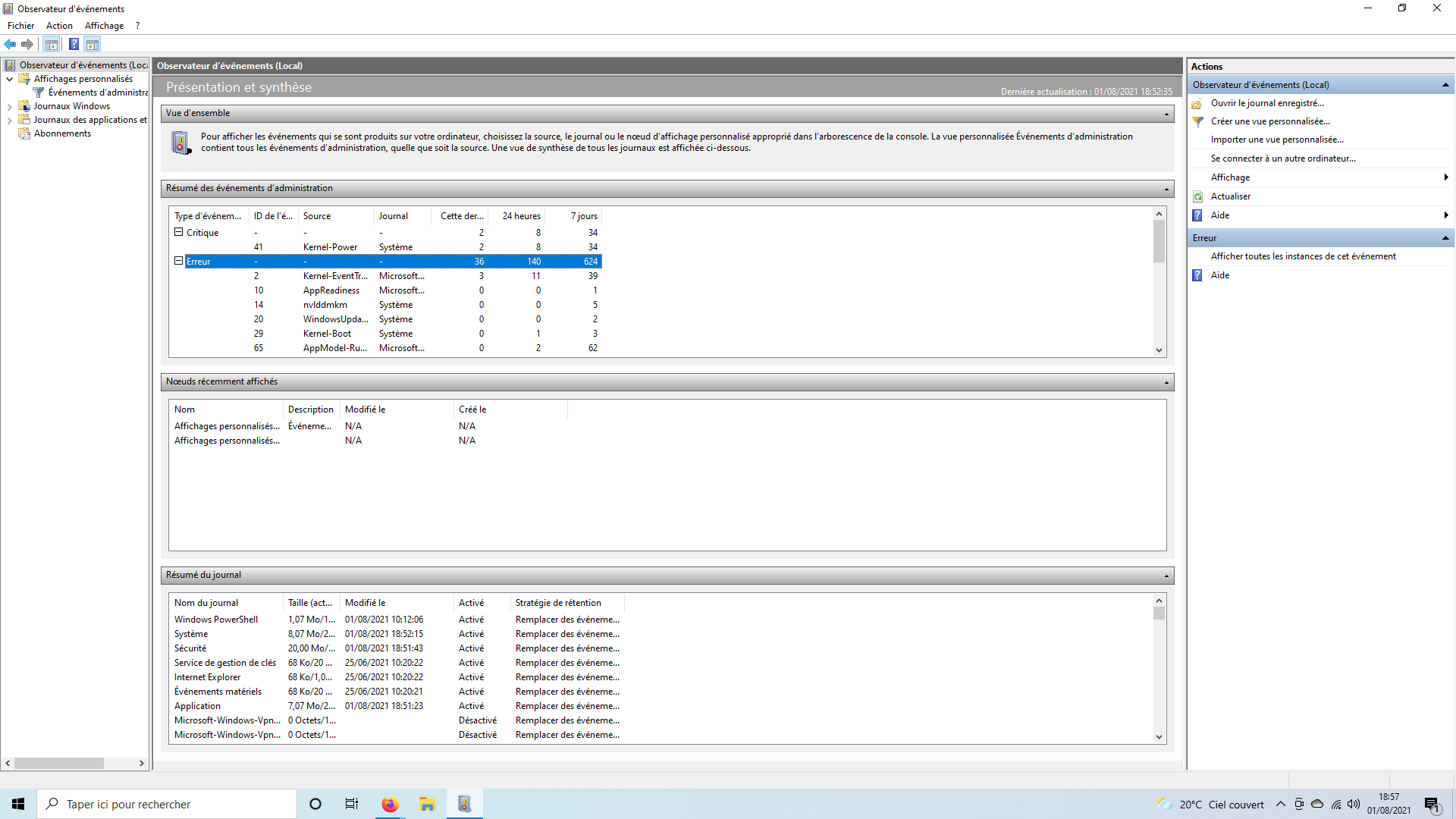The width and height of the screenshot is (1456, 819).
Task: Collapse the Erreur event group
Action: pyautogui.click(x=179, y=261)
